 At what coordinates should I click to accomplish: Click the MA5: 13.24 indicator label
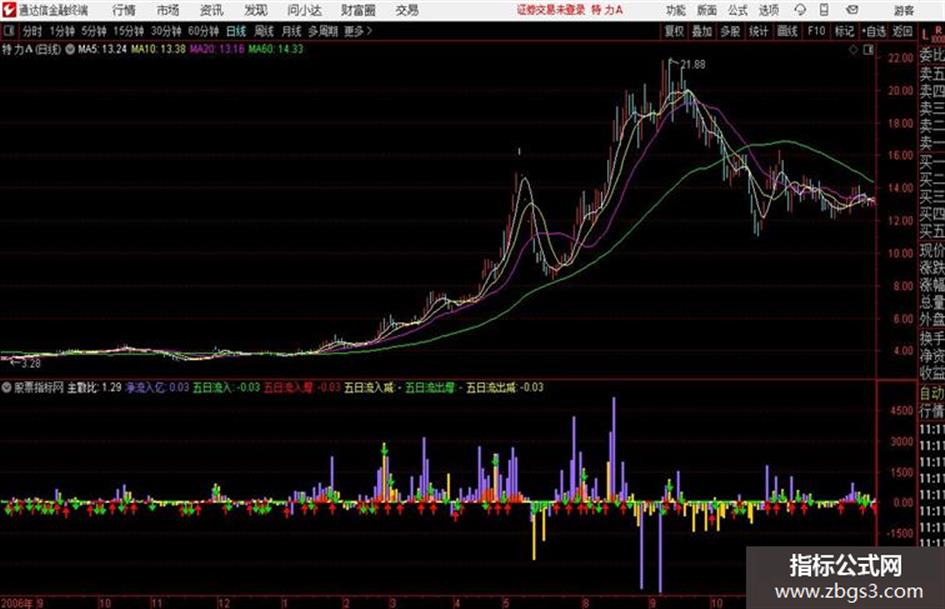[102, 49]
